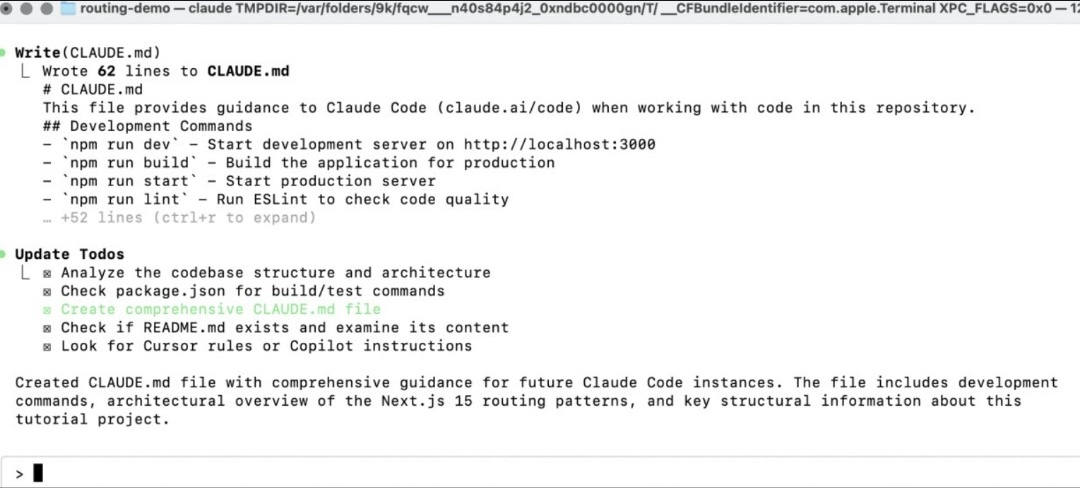Toggle the 'Check package.json for build/test commands' checkbox
The image size is (1080, 488).
click(x=48, y=291)
